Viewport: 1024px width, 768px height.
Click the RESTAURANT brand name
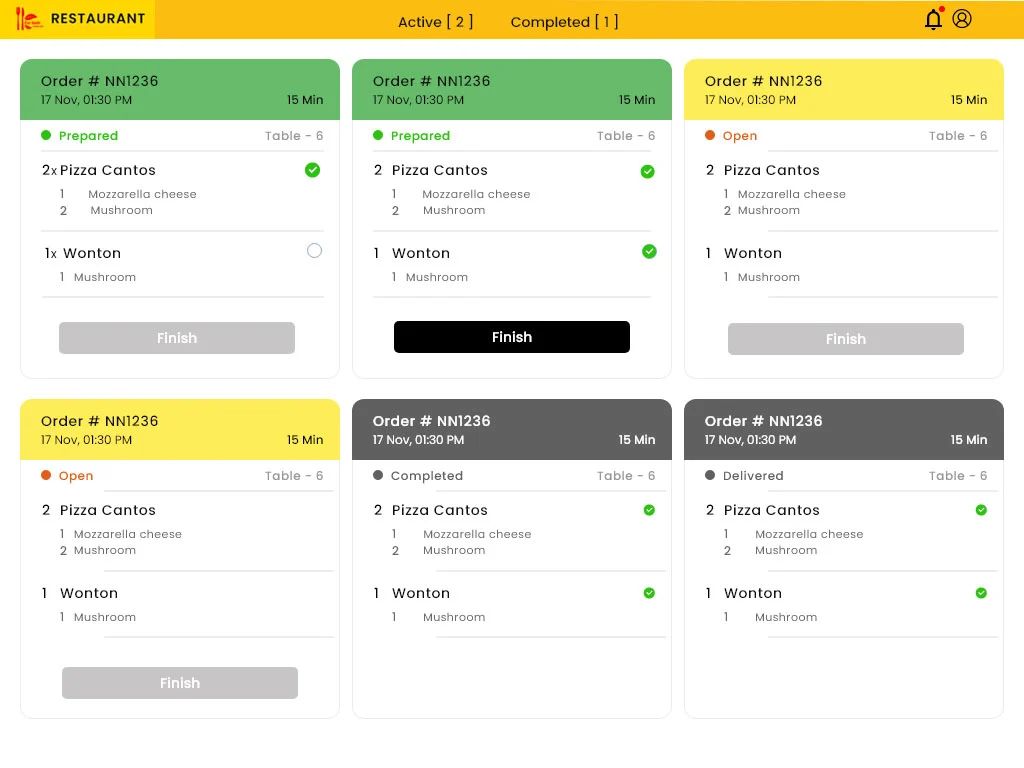point(98,18)
